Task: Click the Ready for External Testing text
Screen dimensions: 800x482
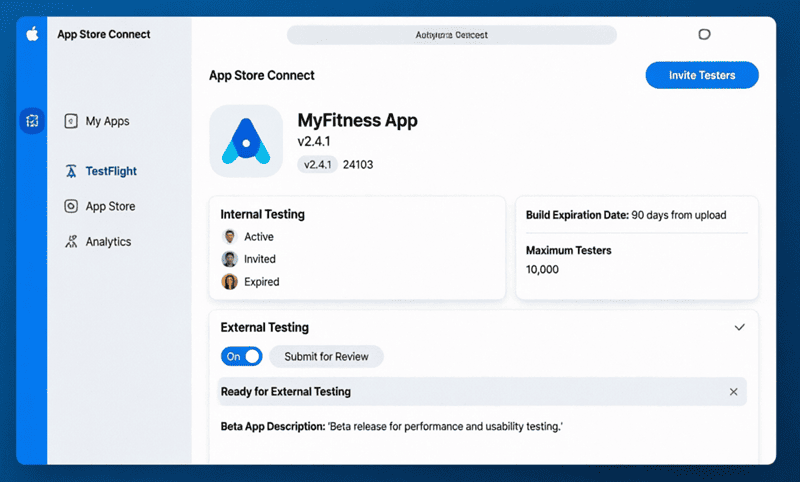Action: pos(286,392)
